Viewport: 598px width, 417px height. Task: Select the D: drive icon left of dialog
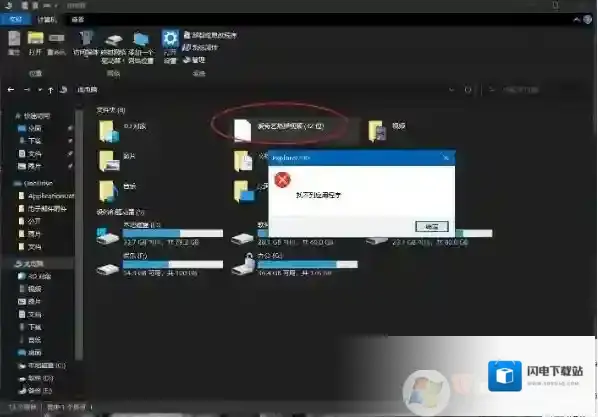[242, 239]
